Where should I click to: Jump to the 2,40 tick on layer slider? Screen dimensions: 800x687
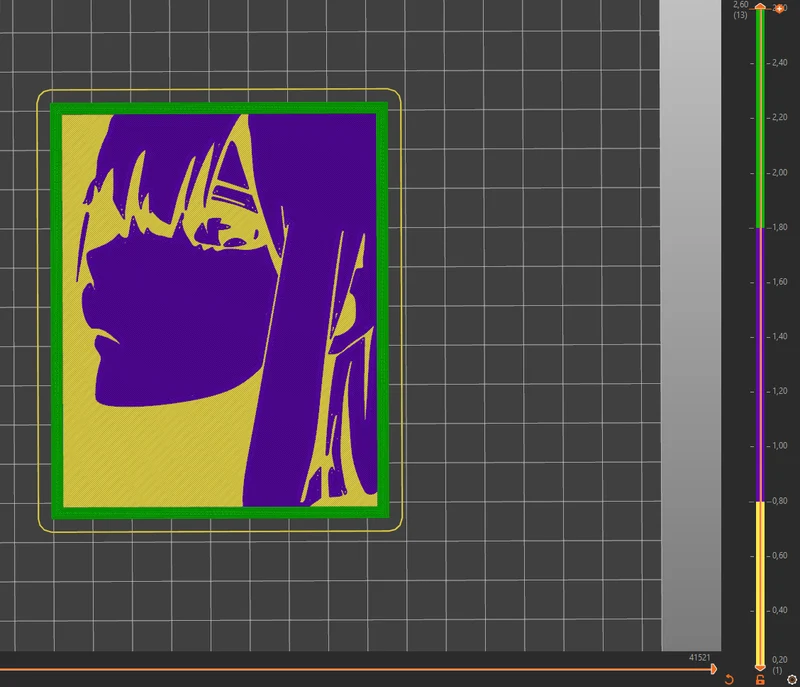click(x=779, y=63)
